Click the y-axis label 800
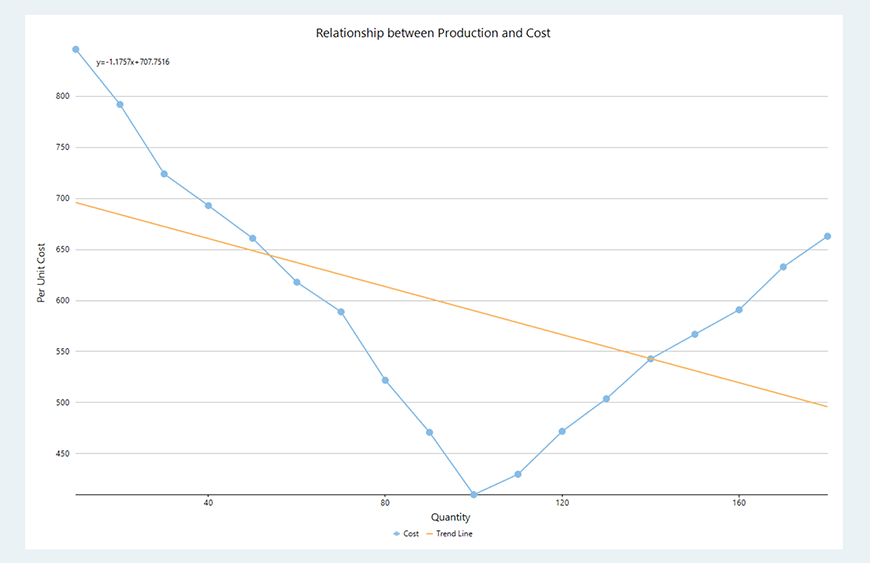Image resolution: width=870 pixels, height=563 pixels. (x=63, y=96)
